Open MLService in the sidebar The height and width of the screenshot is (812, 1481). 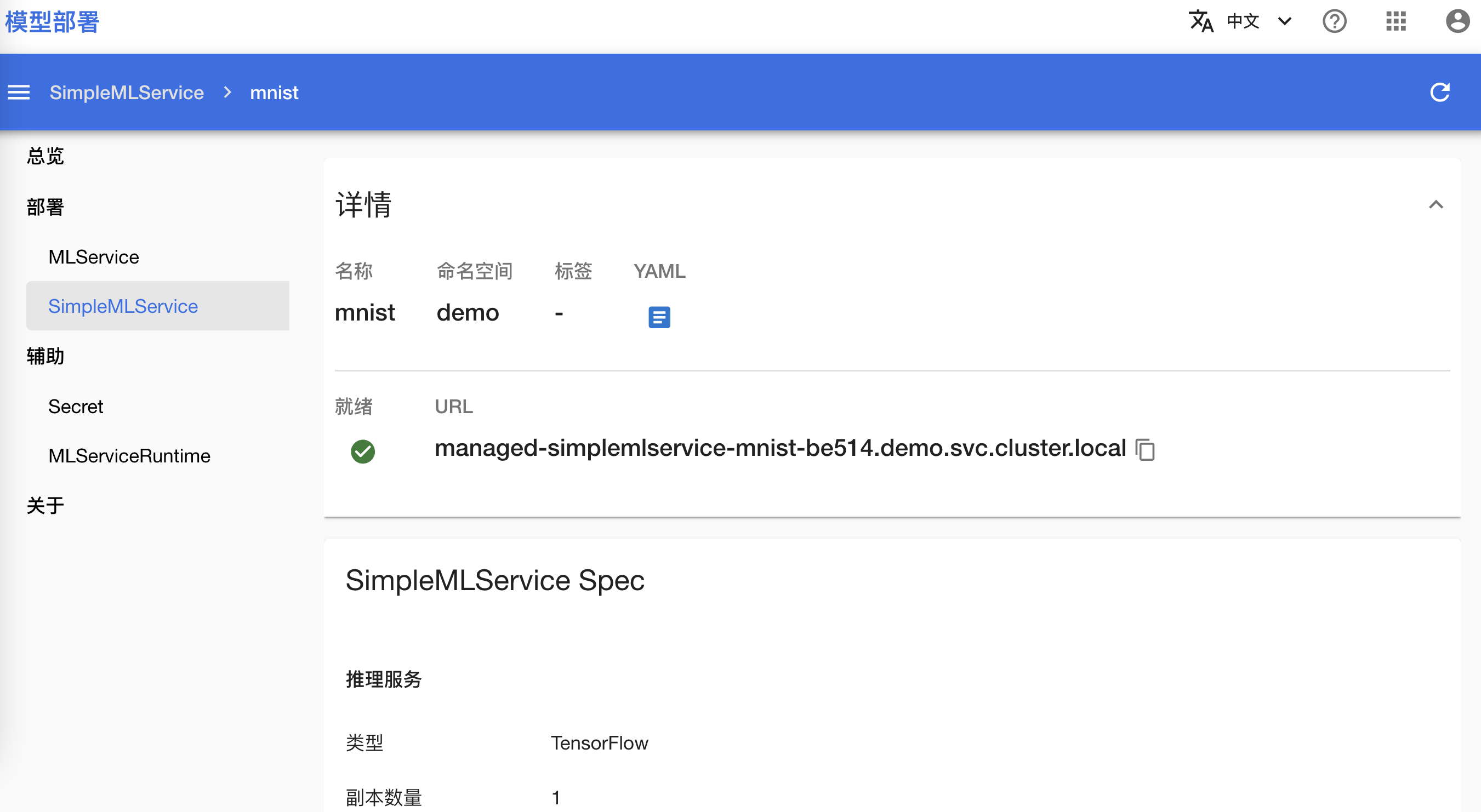pos(94,257)
